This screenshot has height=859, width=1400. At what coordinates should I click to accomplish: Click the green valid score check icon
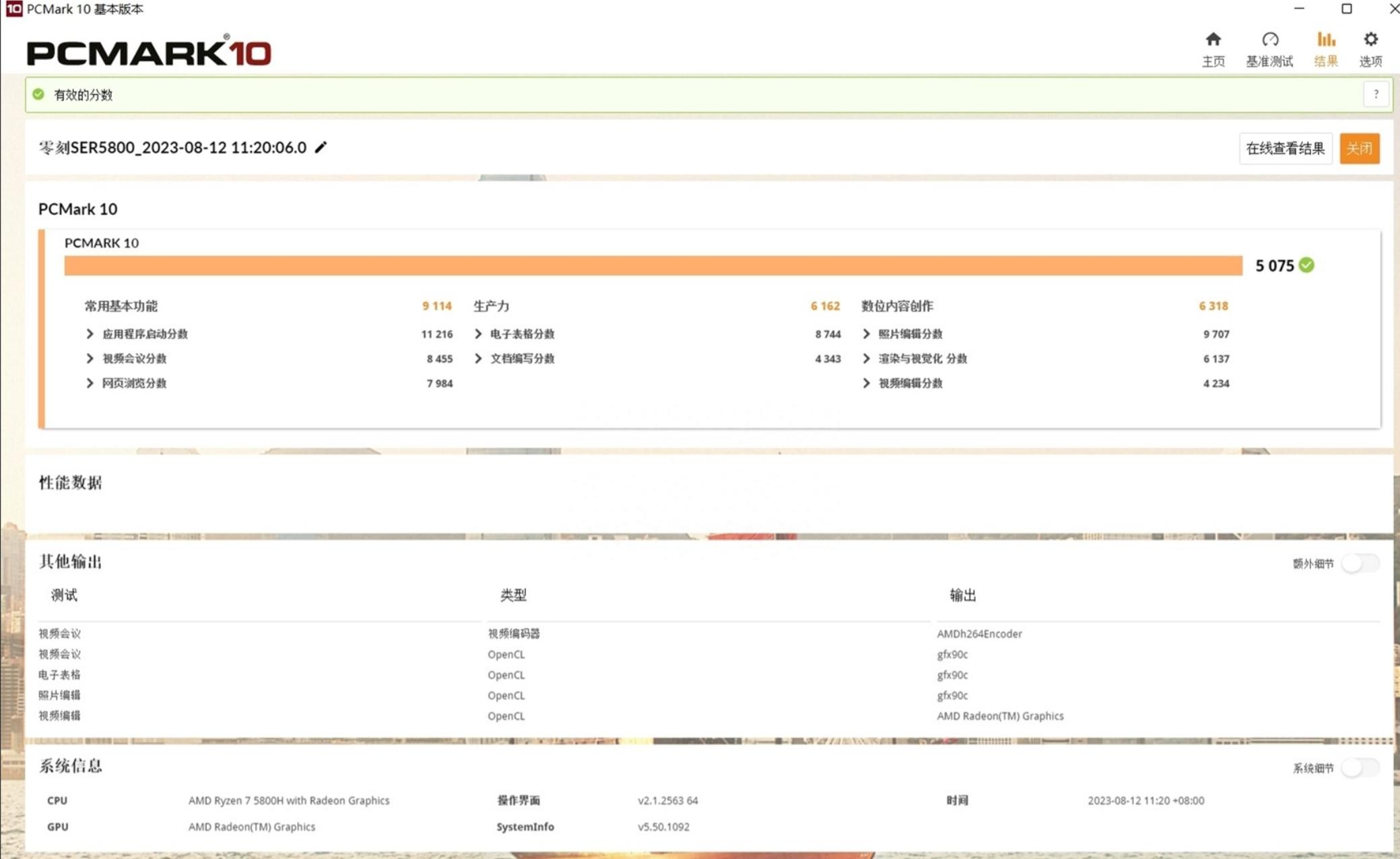pyautogui.click(x=39, y=95)
